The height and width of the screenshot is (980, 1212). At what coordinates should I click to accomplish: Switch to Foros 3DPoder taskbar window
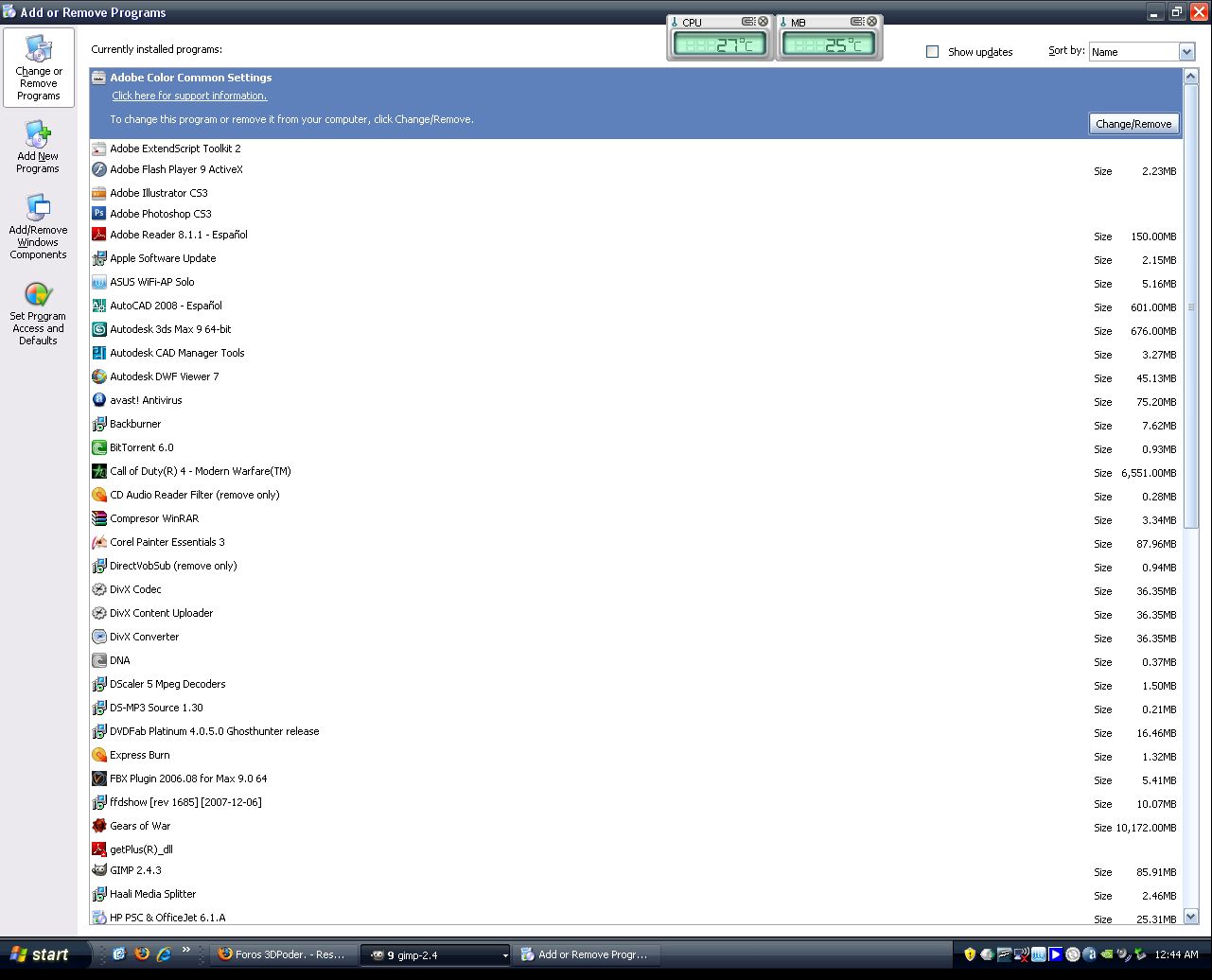(284, 954)
